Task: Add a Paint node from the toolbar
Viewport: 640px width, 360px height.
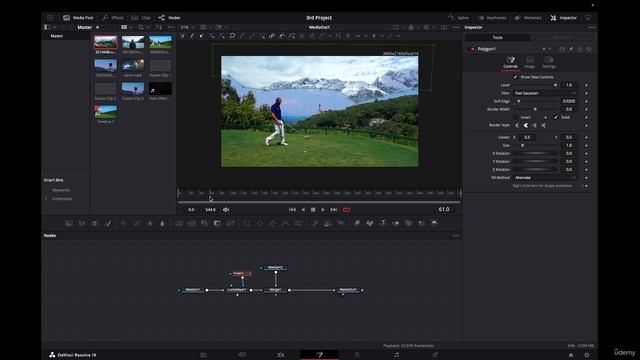Action: 108,223
